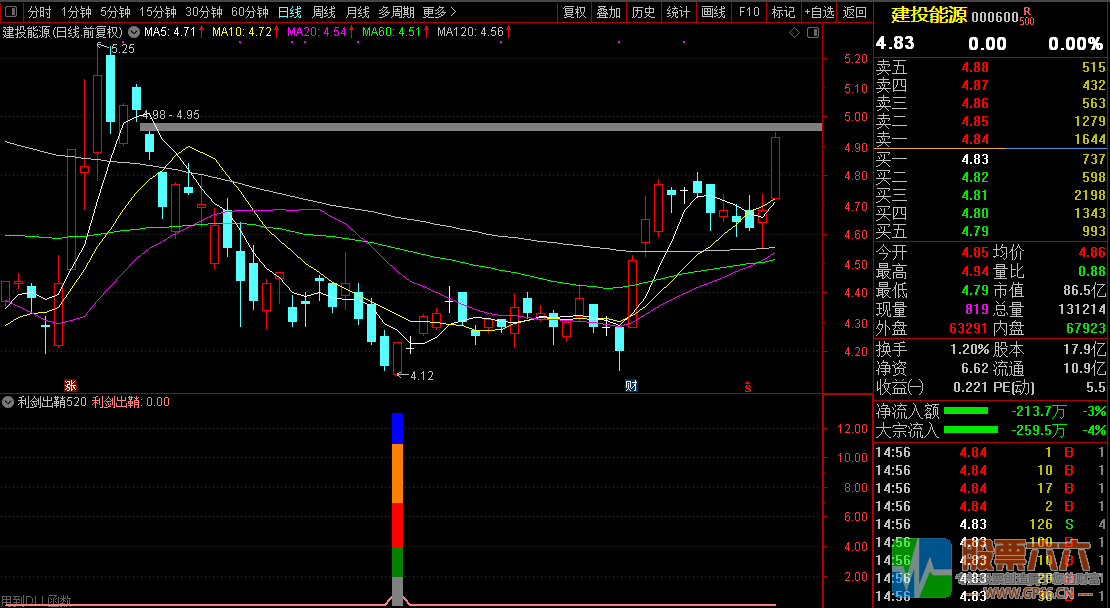Click the 复权 adjustment button
The image size is (1110, 608).
(x=574, y=13)
